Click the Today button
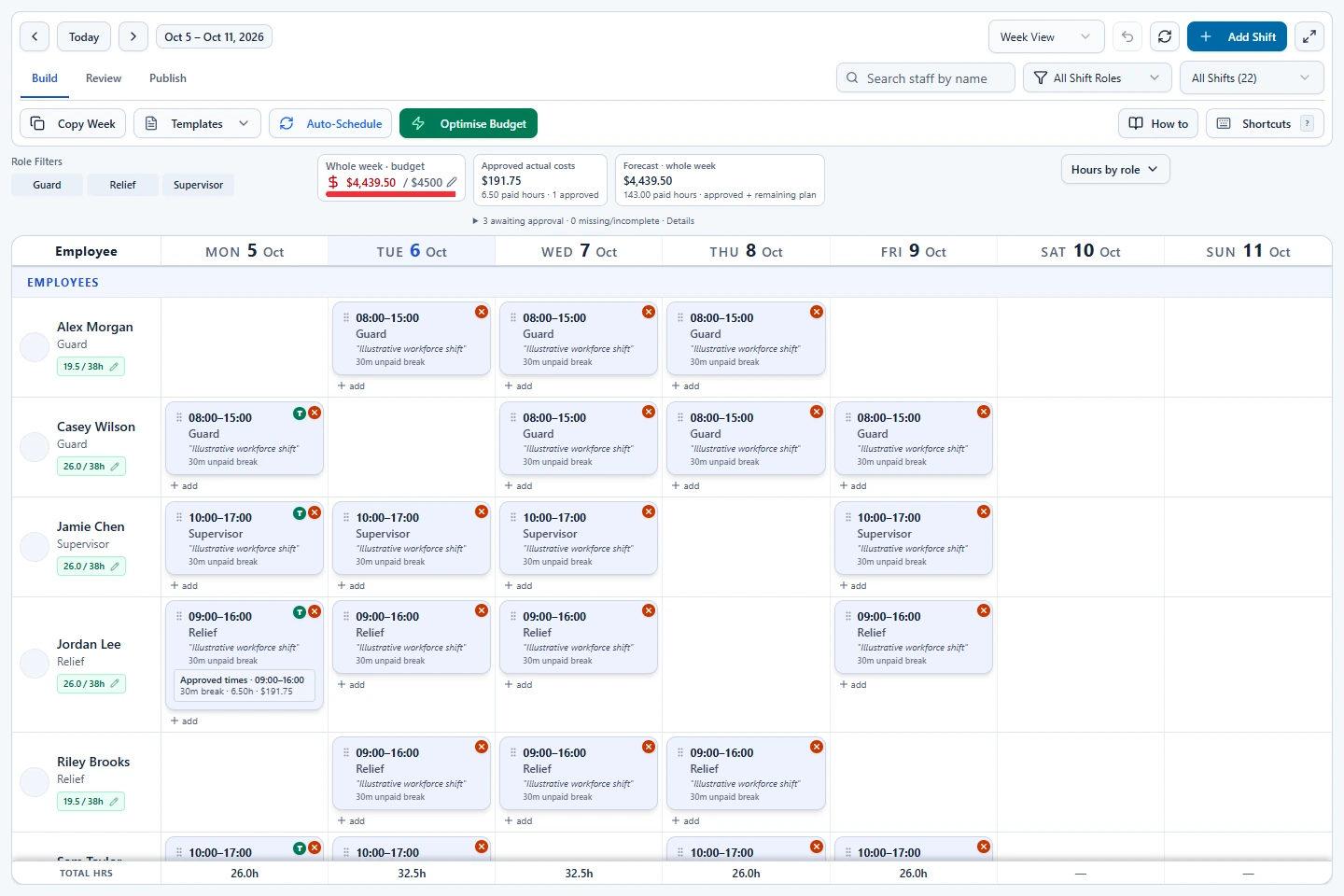The width and height of the screenshot is (1344, 896). click(84, 37)
